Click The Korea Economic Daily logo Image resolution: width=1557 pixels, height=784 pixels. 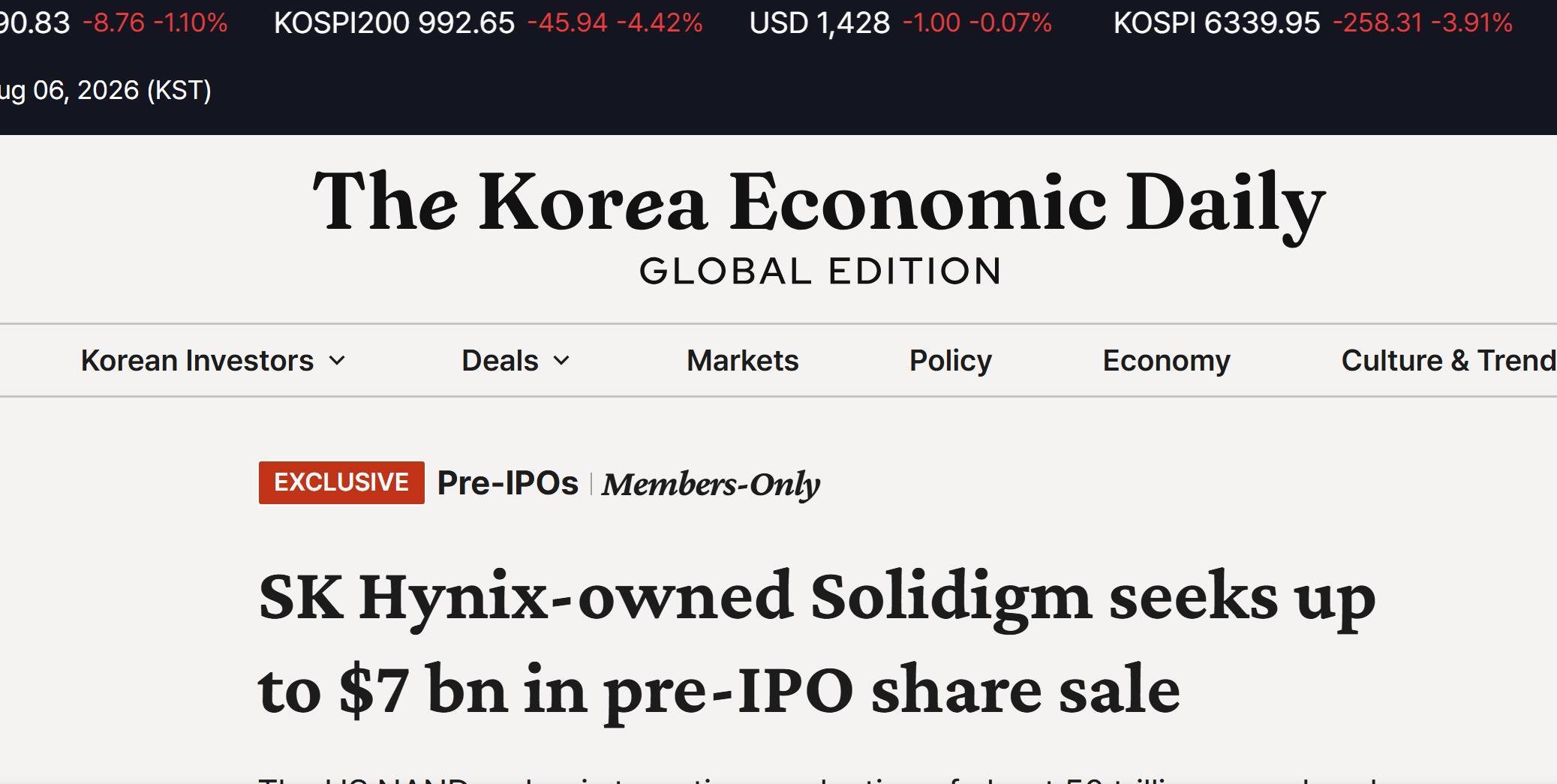point(819,203)
